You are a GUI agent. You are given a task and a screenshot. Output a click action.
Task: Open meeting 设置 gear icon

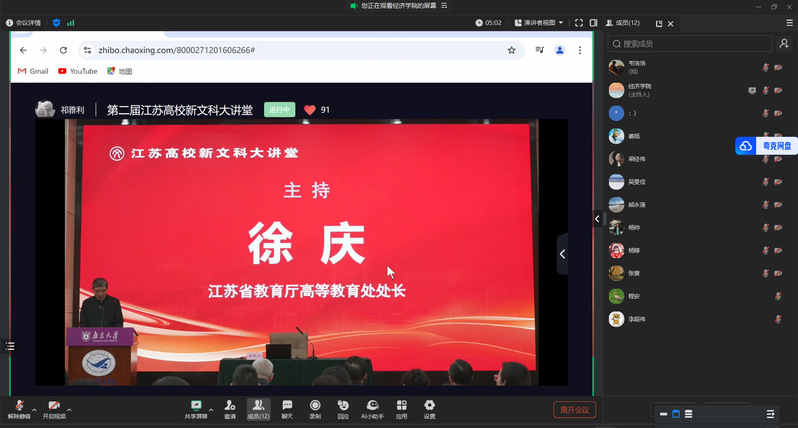pos(430,406)
